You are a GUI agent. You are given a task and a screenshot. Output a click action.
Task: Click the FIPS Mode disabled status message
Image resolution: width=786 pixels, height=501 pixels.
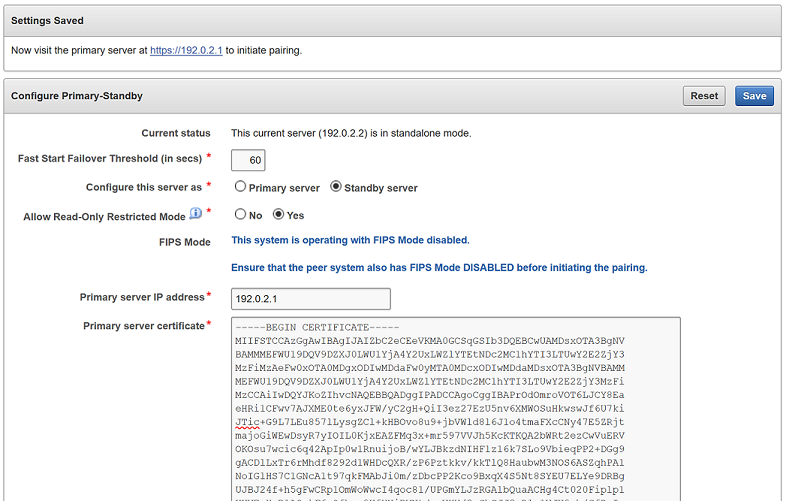[x=350, y=240]
